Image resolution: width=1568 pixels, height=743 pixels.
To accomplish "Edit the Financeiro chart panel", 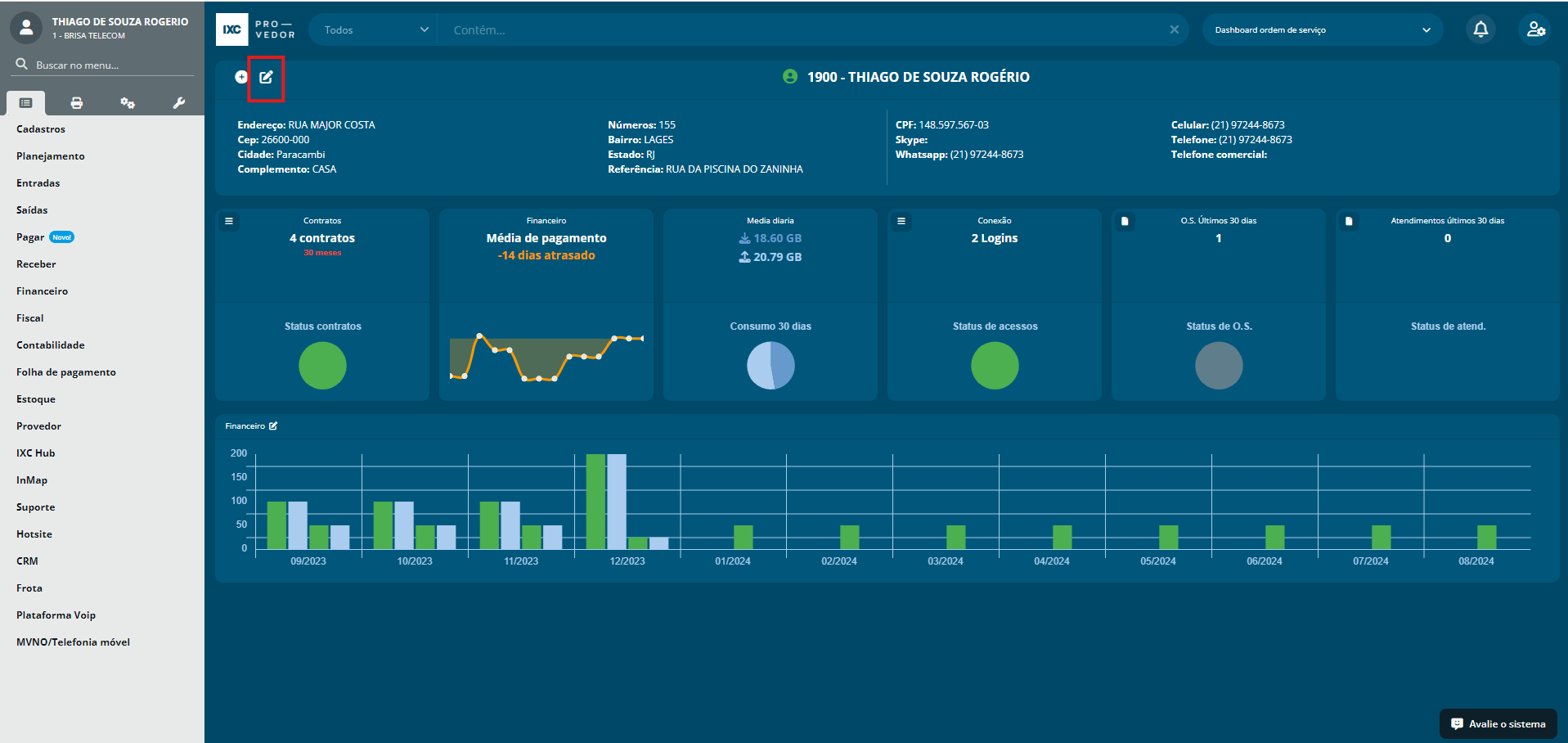I will (273, 426).
